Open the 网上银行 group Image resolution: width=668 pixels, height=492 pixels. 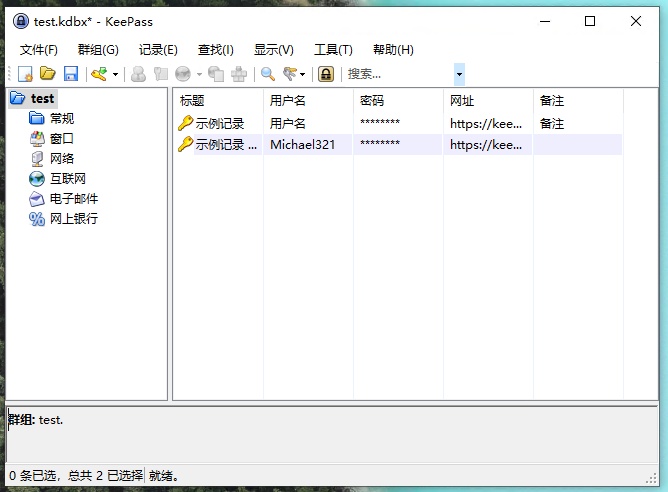pos(73,219)
